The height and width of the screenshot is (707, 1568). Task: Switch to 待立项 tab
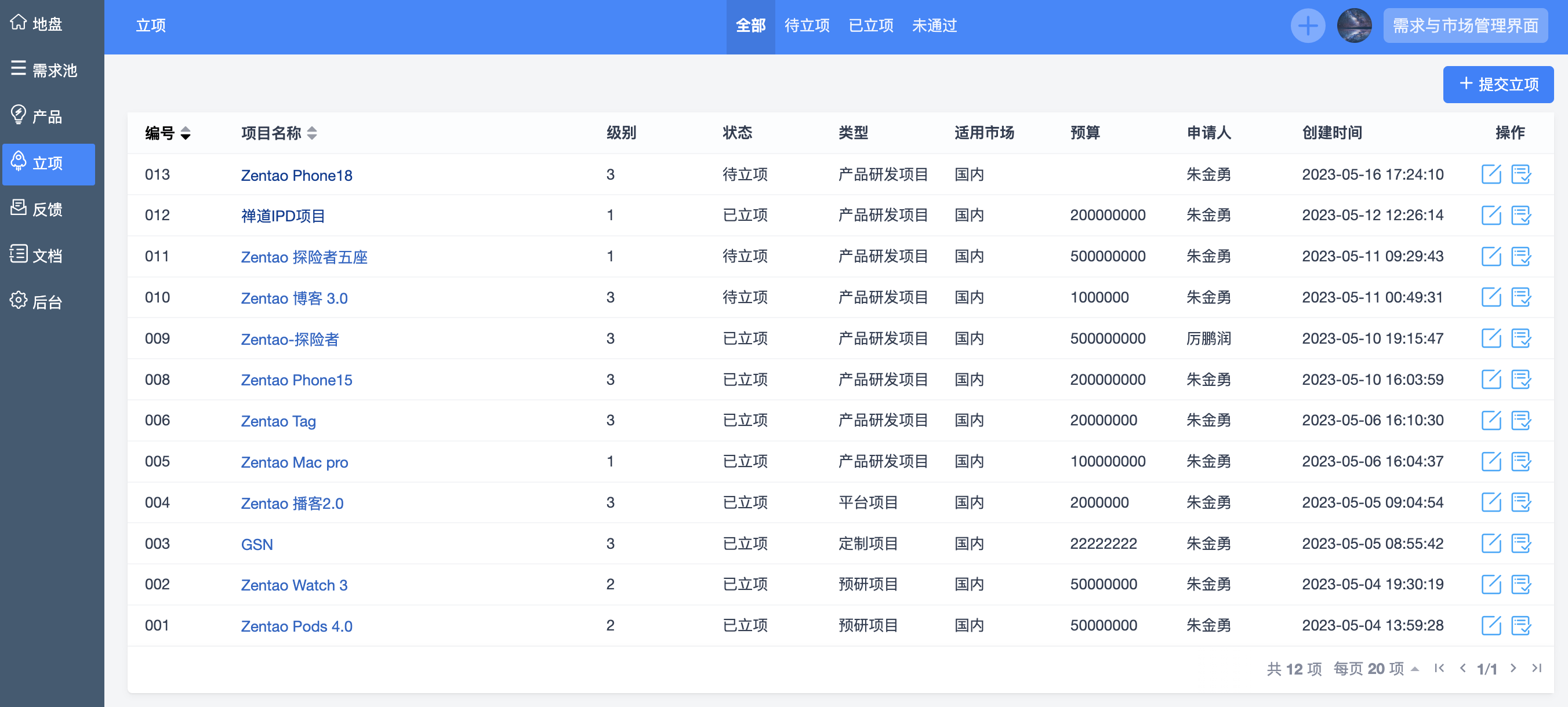pos(807,25)
